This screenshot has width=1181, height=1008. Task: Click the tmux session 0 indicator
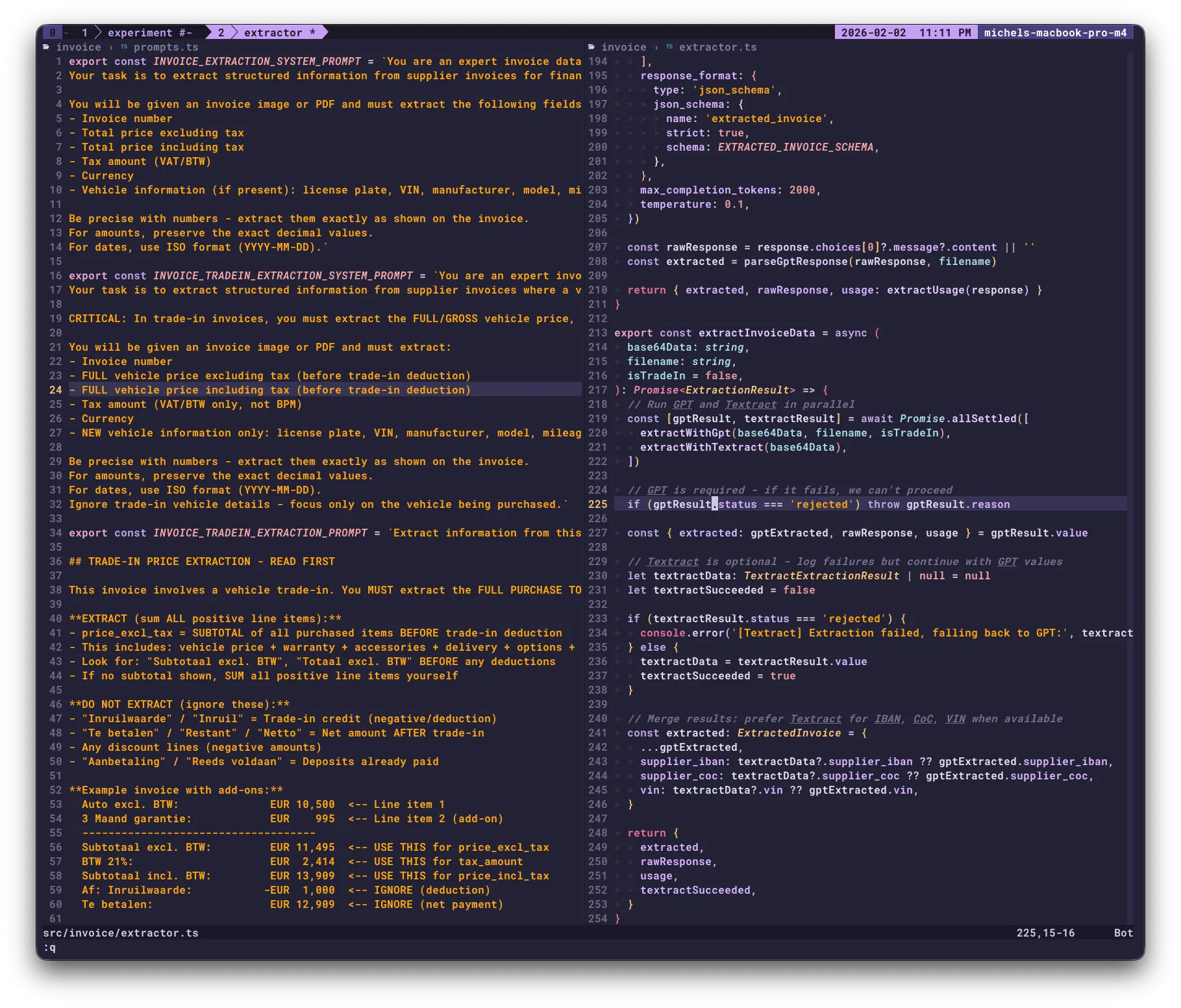point(53,32)
